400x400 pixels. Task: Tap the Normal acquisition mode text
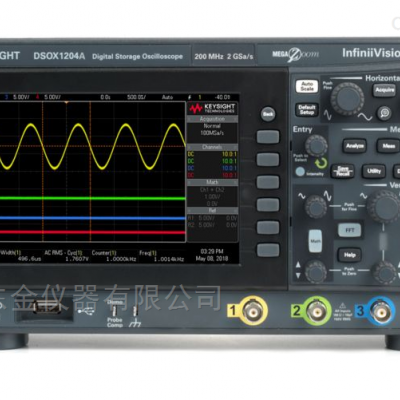click(212, 126)
